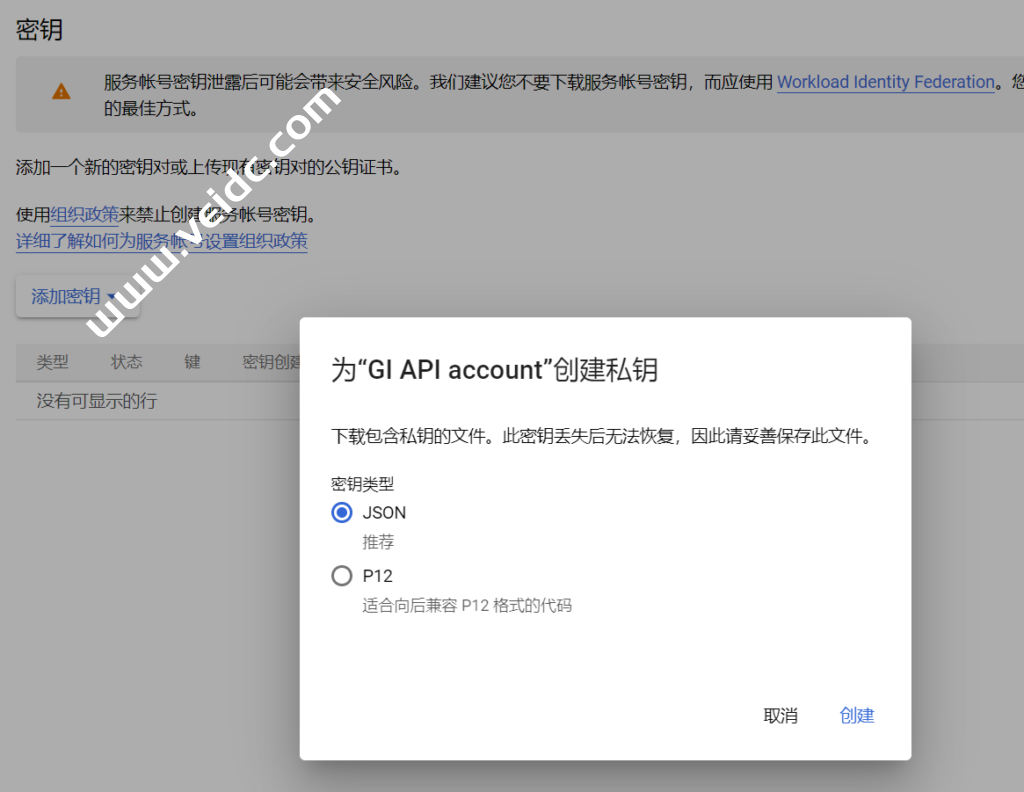Screen dimensions: 1024x792
Task: Click the dialog title 为"GI API account"创建私钥
Action: tap(494, 370)
